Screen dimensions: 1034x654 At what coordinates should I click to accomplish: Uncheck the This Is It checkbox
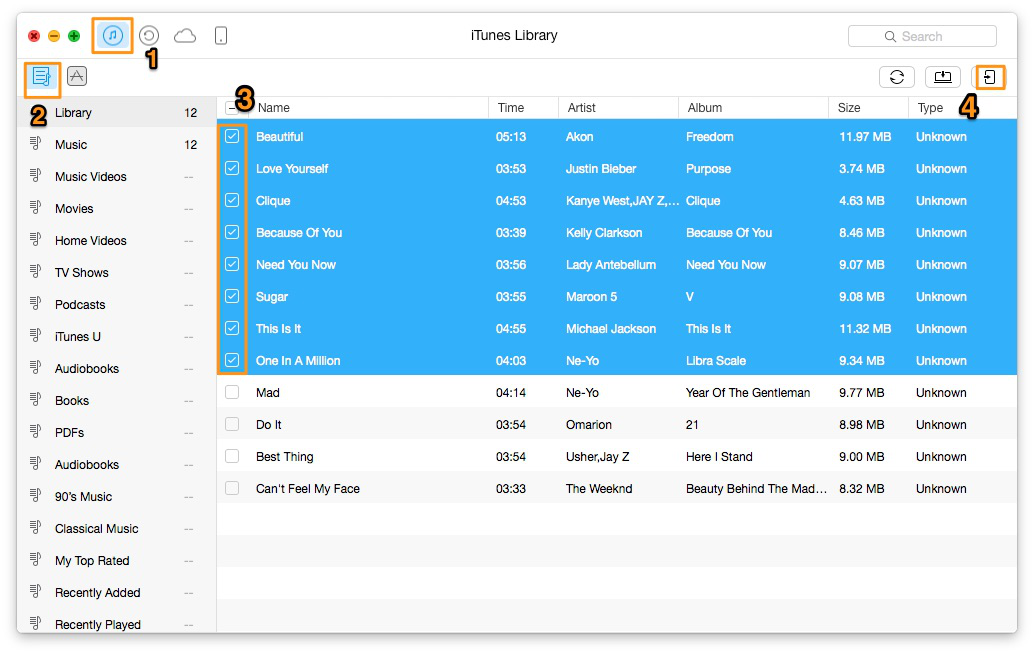pyautogui.click(x=232, y=328)
